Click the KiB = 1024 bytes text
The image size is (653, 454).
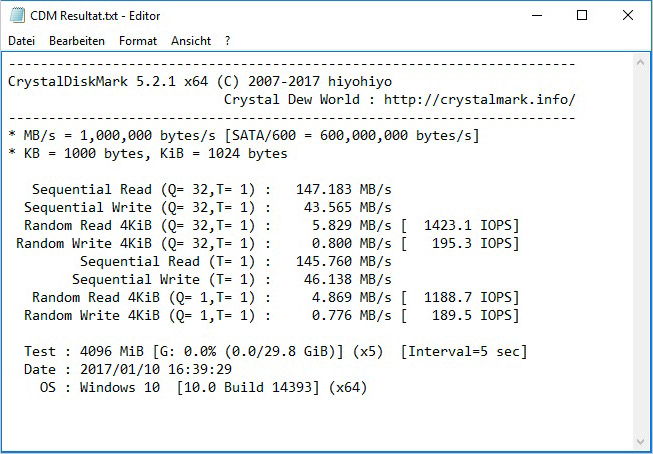(x=224, y=154)
